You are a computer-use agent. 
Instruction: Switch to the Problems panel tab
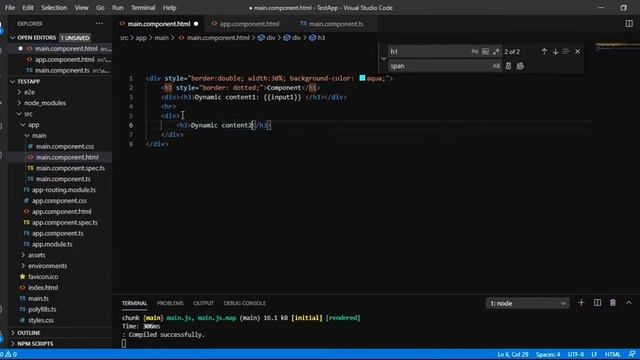170,303
